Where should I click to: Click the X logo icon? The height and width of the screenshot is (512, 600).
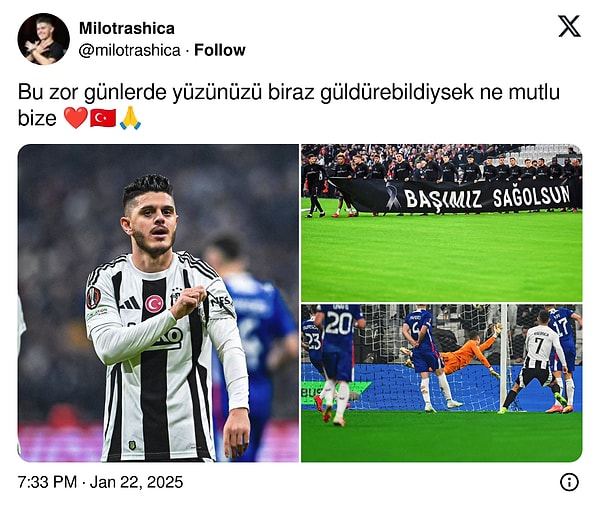[x=569, y=26]
